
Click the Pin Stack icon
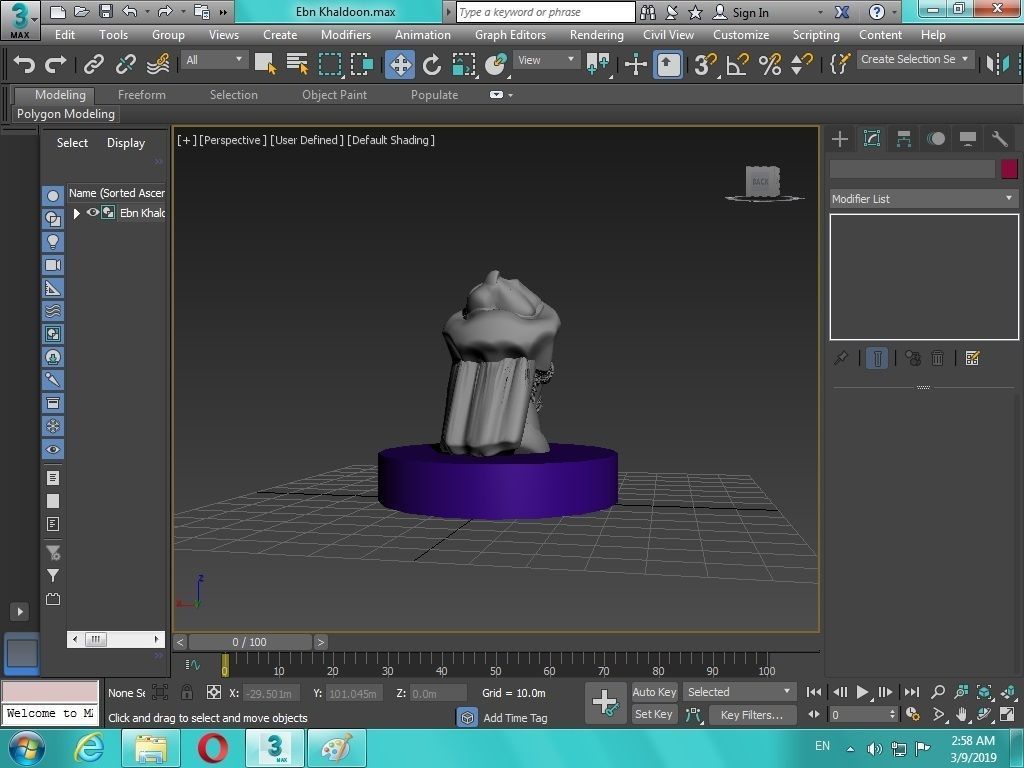click(x=841, y=358)
